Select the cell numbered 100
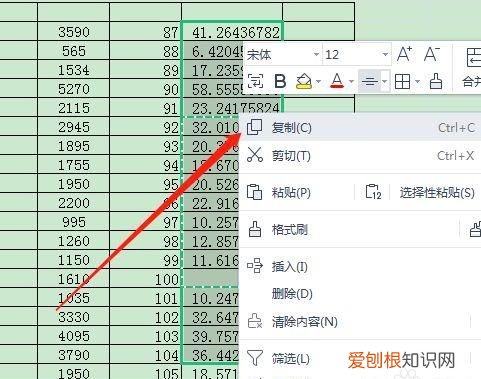The height and width of the screenshot is (379, 481). (x=145, y=279)
